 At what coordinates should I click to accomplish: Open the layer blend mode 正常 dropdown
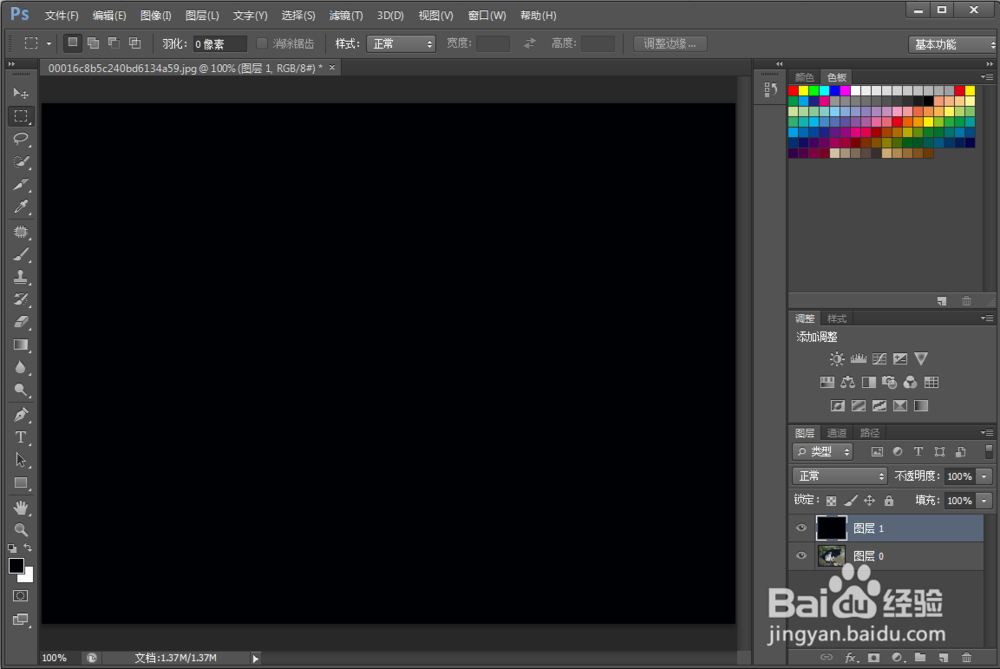[839, 476]
